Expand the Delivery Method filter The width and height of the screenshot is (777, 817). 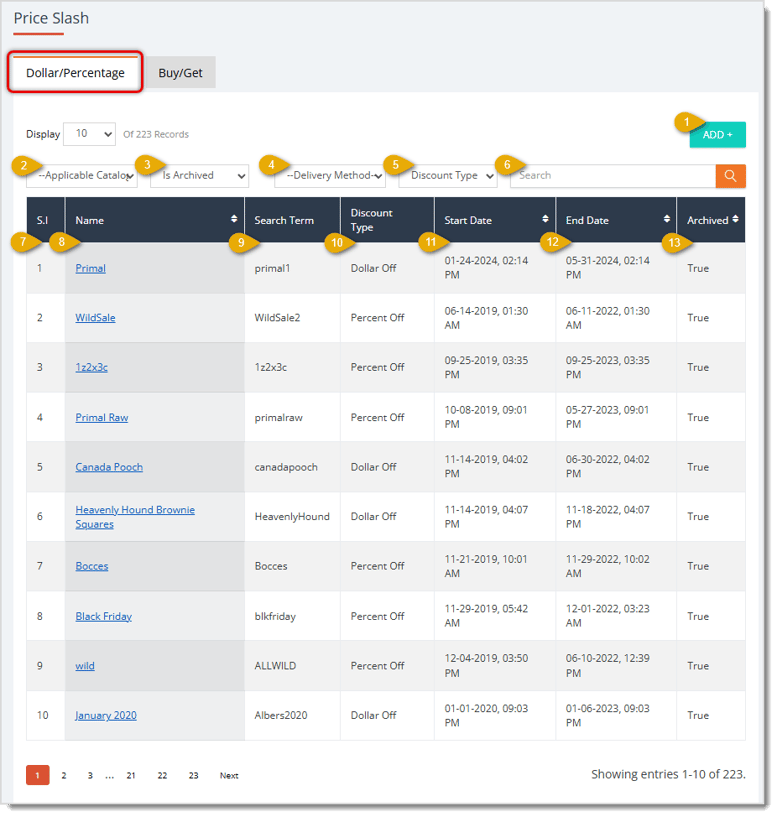(330, 176)
